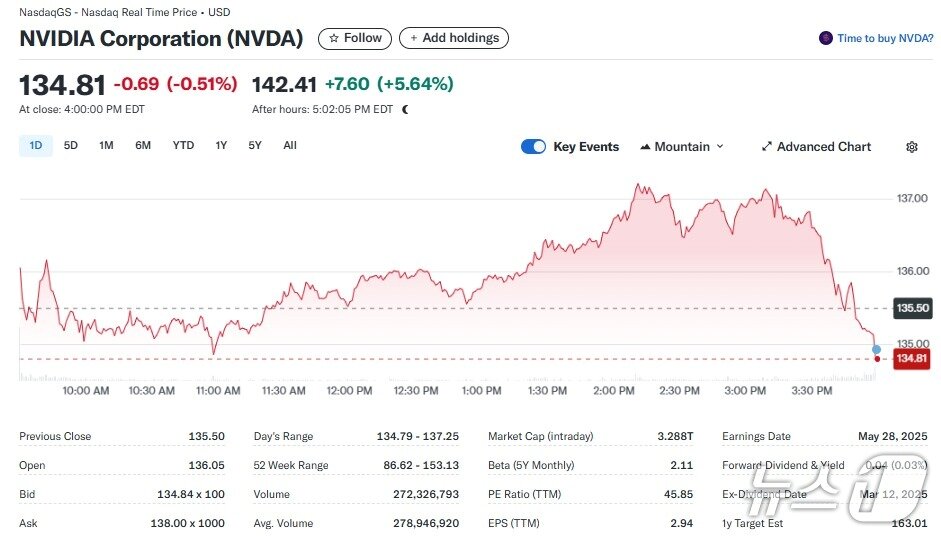Click the star icon in Follow button
The height and width of the screenshot is (536, 941).
(334, 38)
